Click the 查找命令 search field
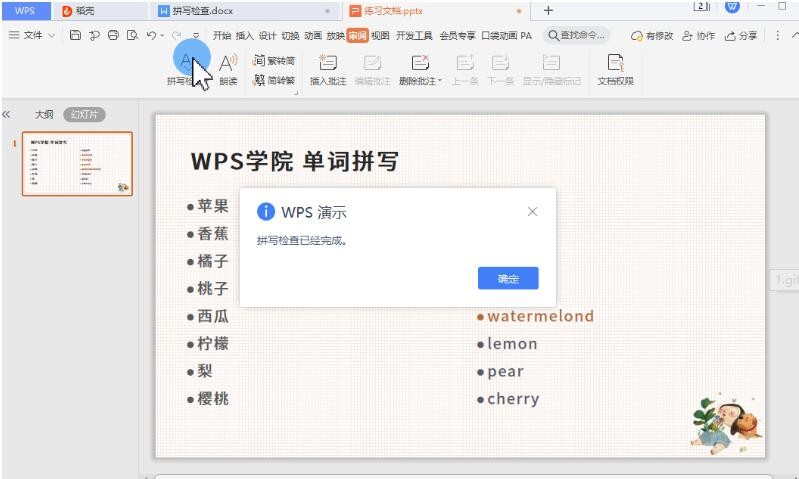799x479 pixels. click(578, 35)
